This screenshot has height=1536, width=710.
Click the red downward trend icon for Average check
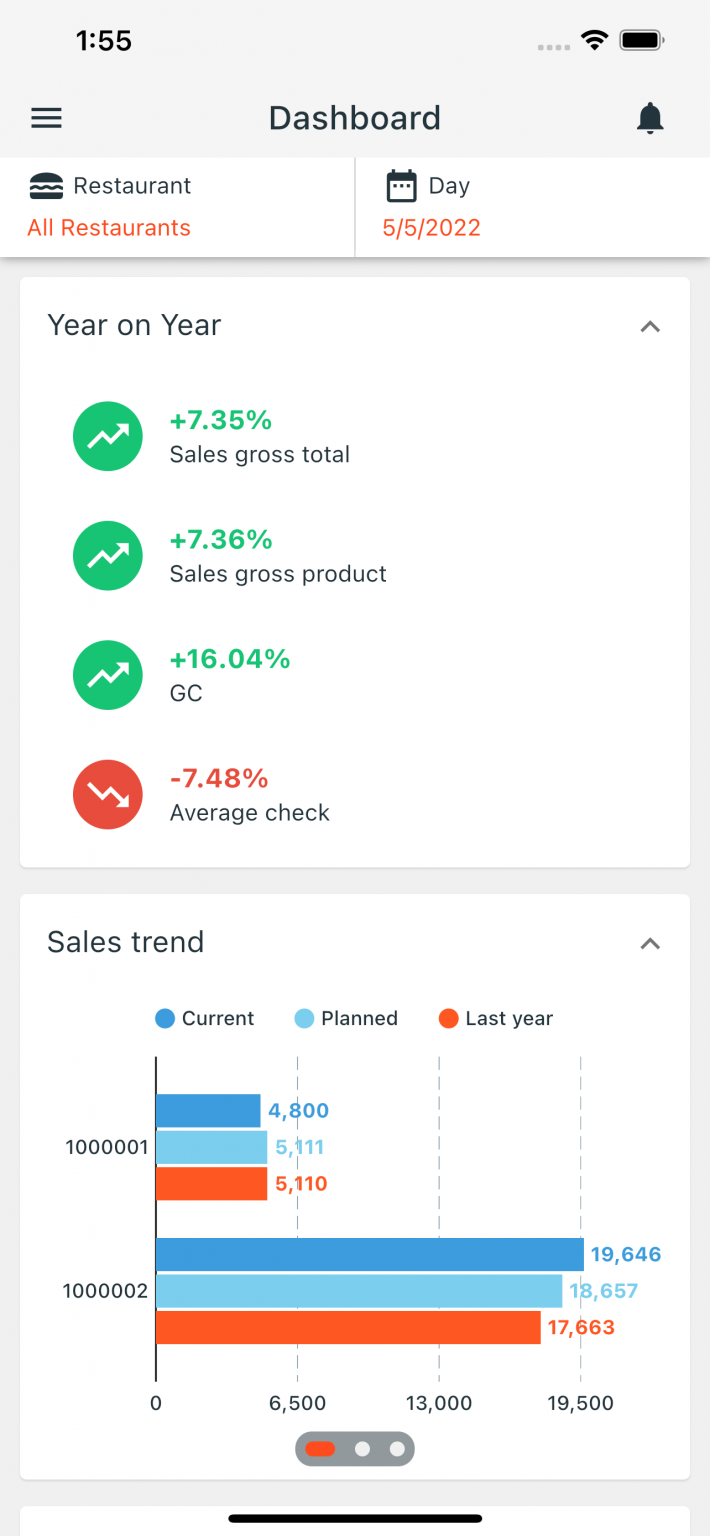[x=107, y=794]
